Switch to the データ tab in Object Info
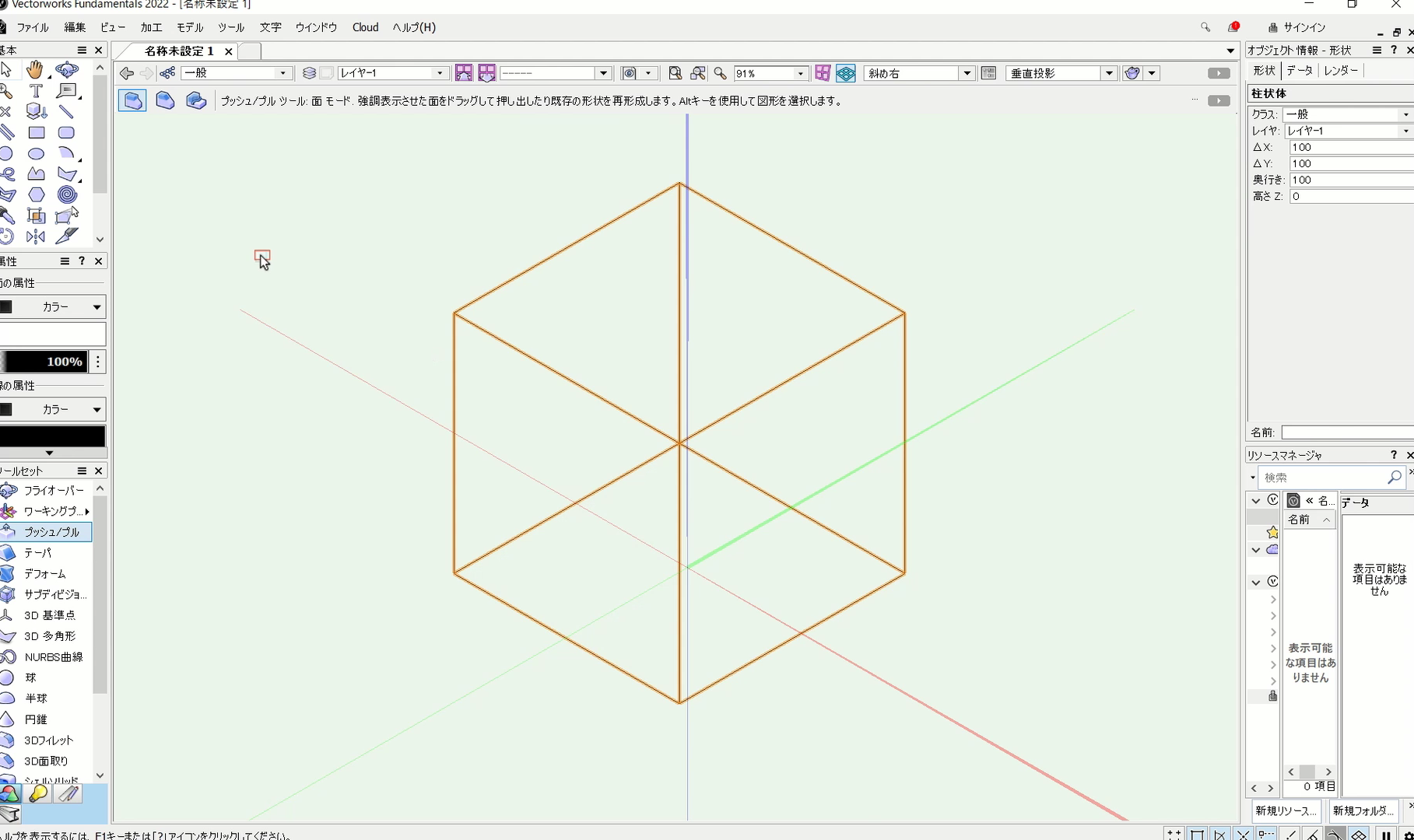 tap(1300, 70)
